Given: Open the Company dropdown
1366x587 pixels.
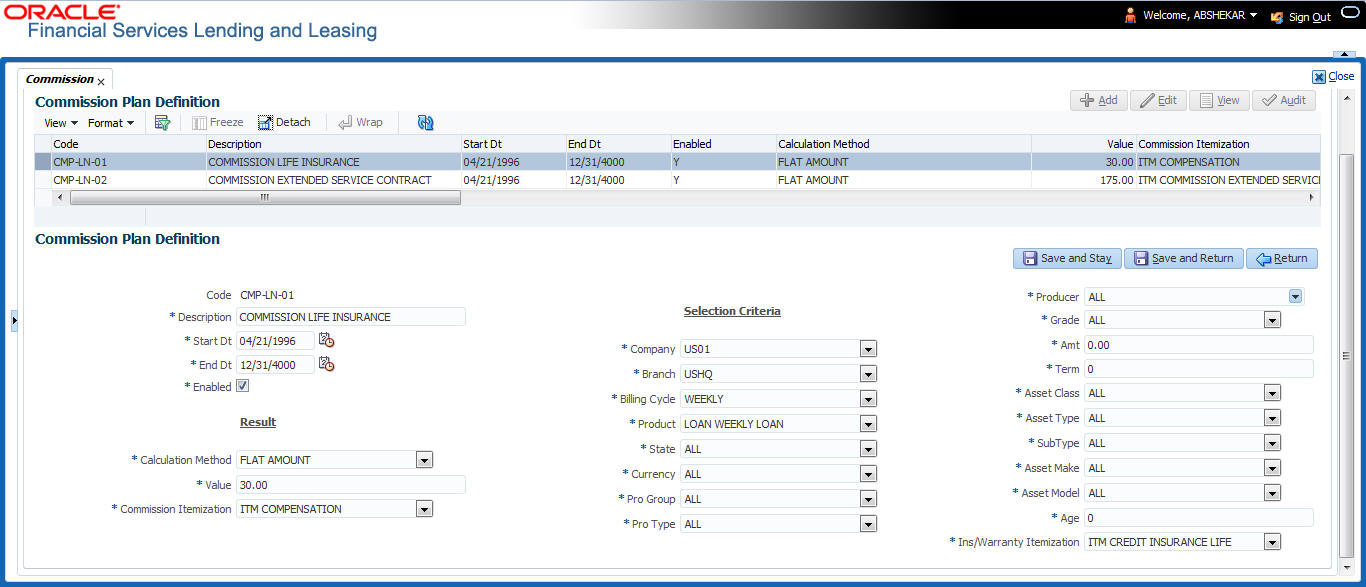Looking at the screenshot, I should [x=868, y=349].
